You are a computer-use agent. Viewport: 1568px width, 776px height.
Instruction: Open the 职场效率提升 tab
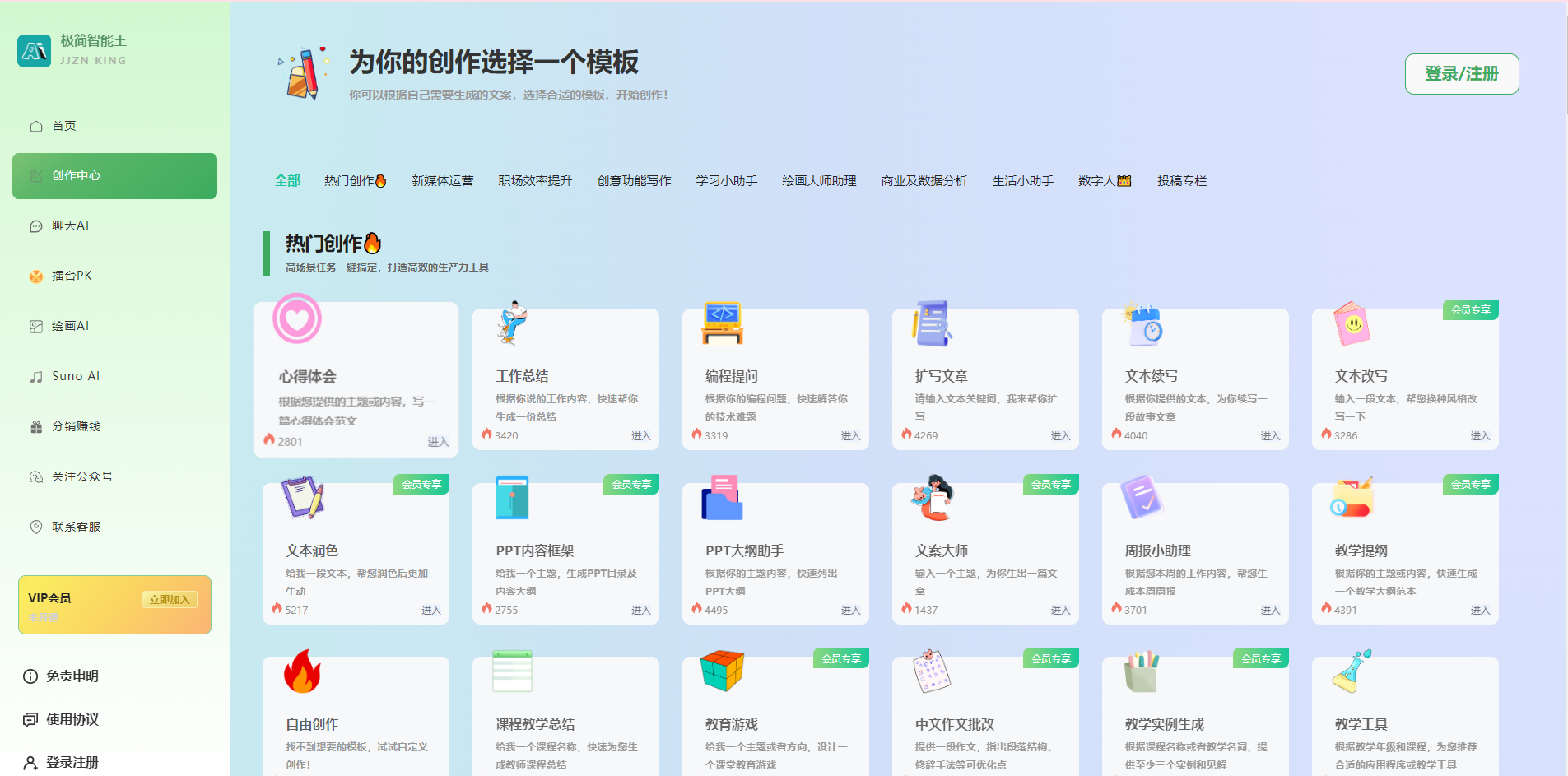tap(533, 181)
